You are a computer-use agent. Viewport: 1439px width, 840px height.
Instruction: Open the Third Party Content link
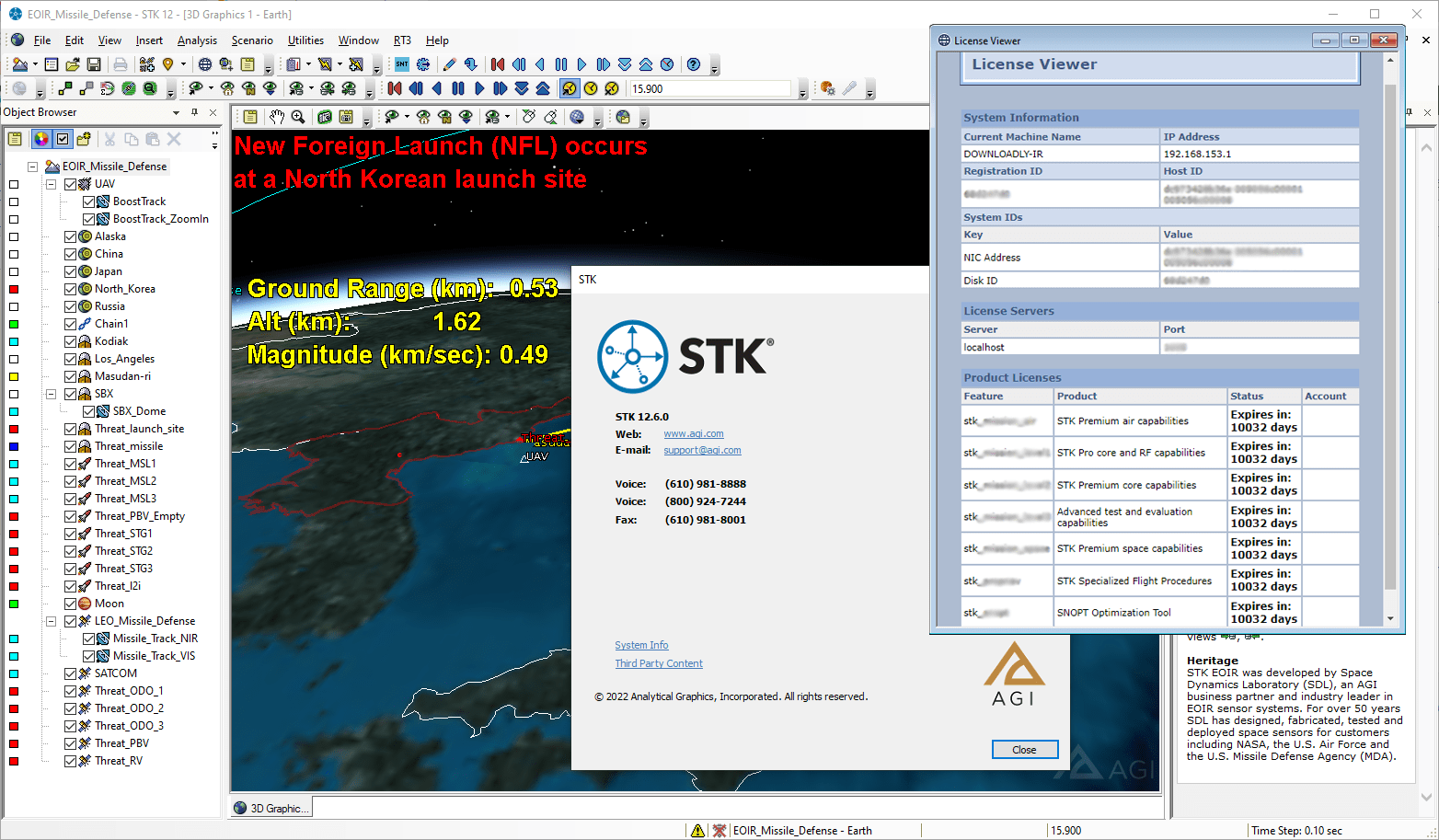(x=659, y=664)
